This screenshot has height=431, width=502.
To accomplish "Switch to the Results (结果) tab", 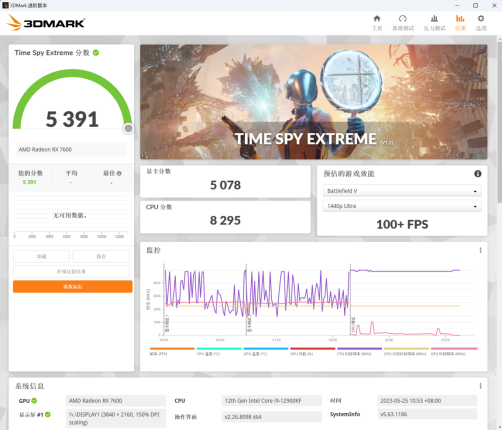I will click(460, 22).
